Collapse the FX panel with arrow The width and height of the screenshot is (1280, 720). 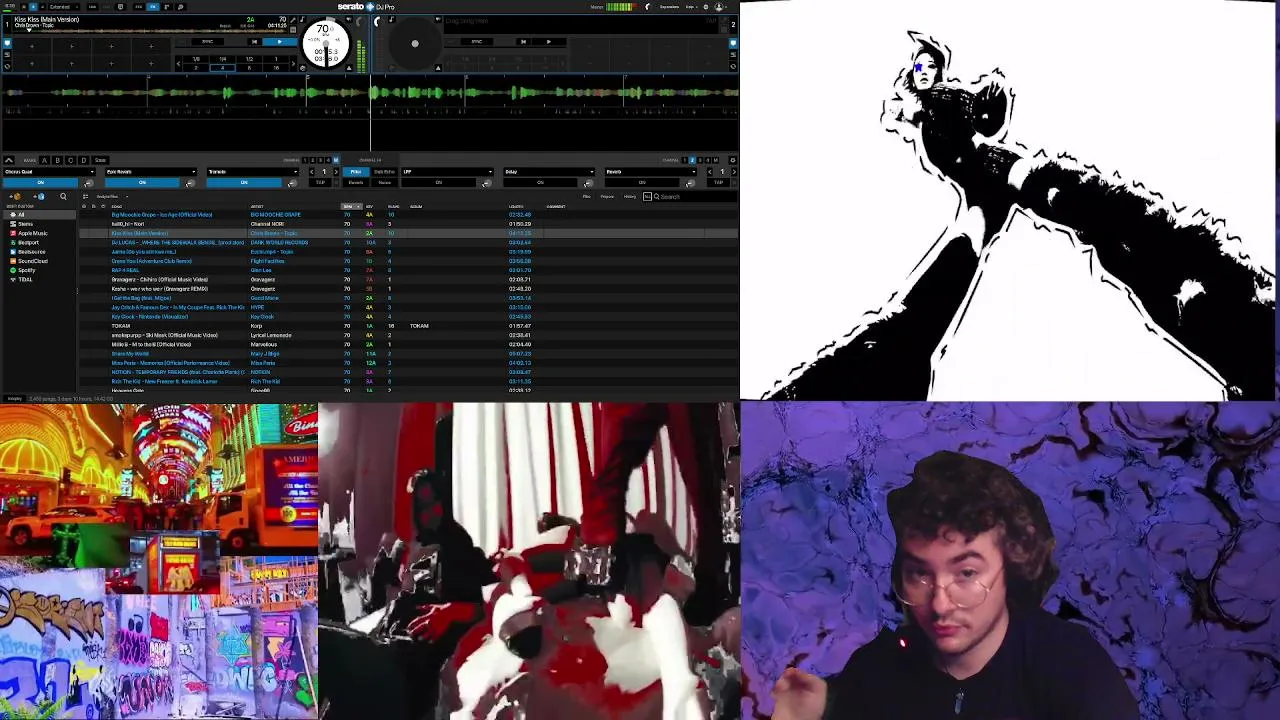click(8, 160)
